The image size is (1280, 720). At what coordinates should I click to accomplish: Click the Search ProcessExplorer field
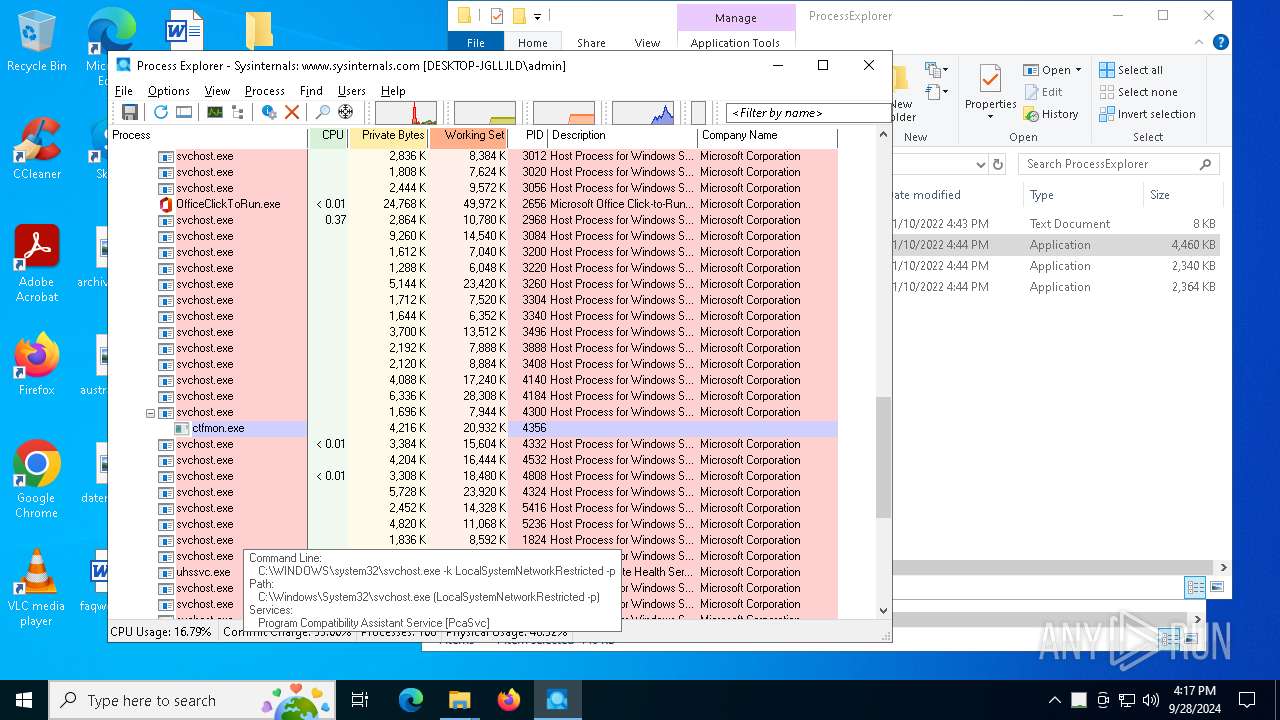(1119, 164)
